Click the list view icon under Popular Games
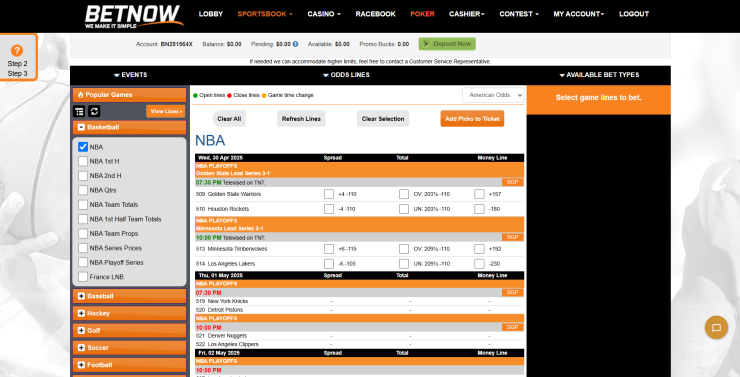The width and height of the screenshot is (740, 377). (79, 111)
